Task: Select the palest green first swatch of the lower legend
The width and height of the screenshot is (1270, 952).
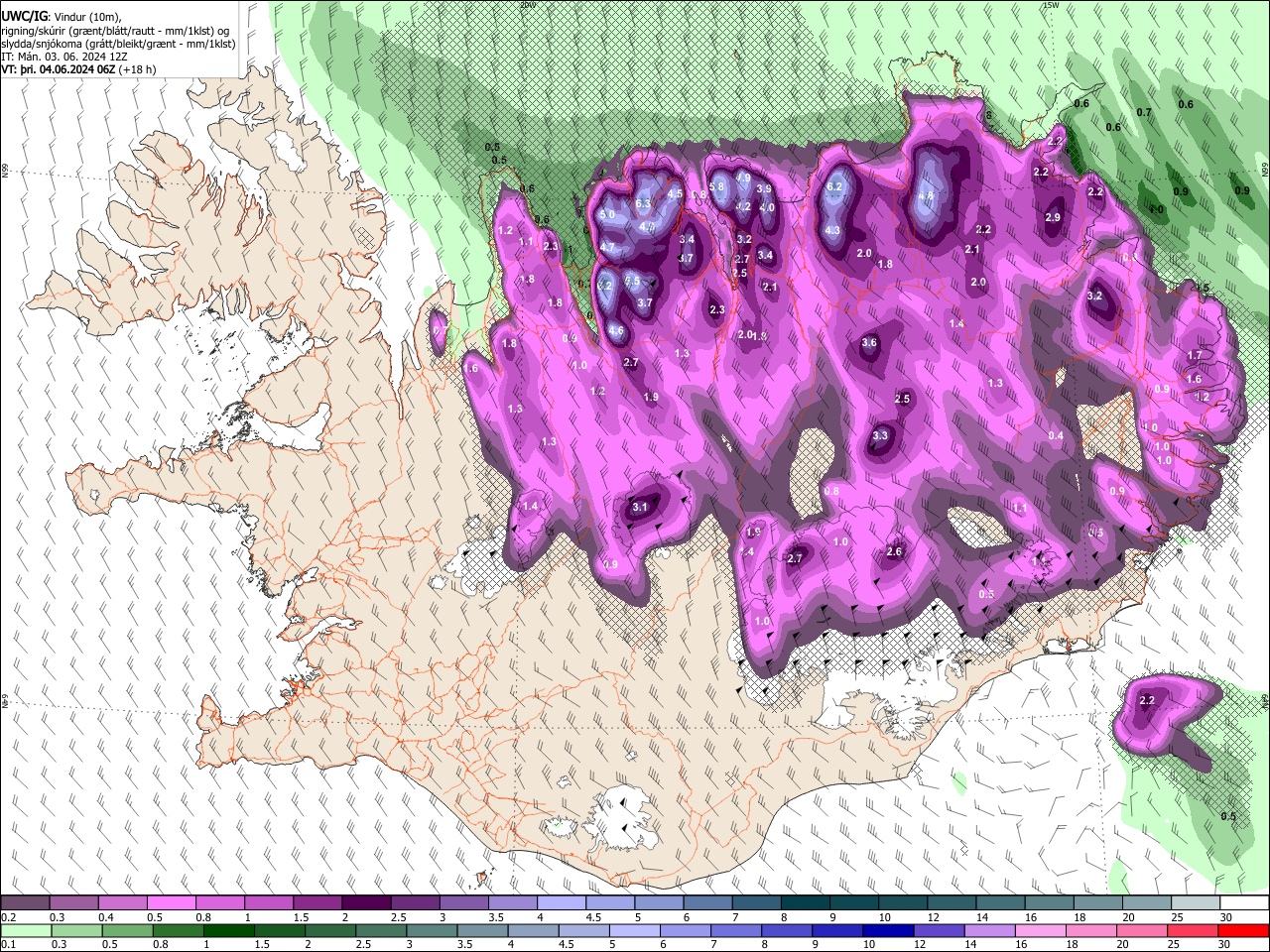Action: click(25, 930)
